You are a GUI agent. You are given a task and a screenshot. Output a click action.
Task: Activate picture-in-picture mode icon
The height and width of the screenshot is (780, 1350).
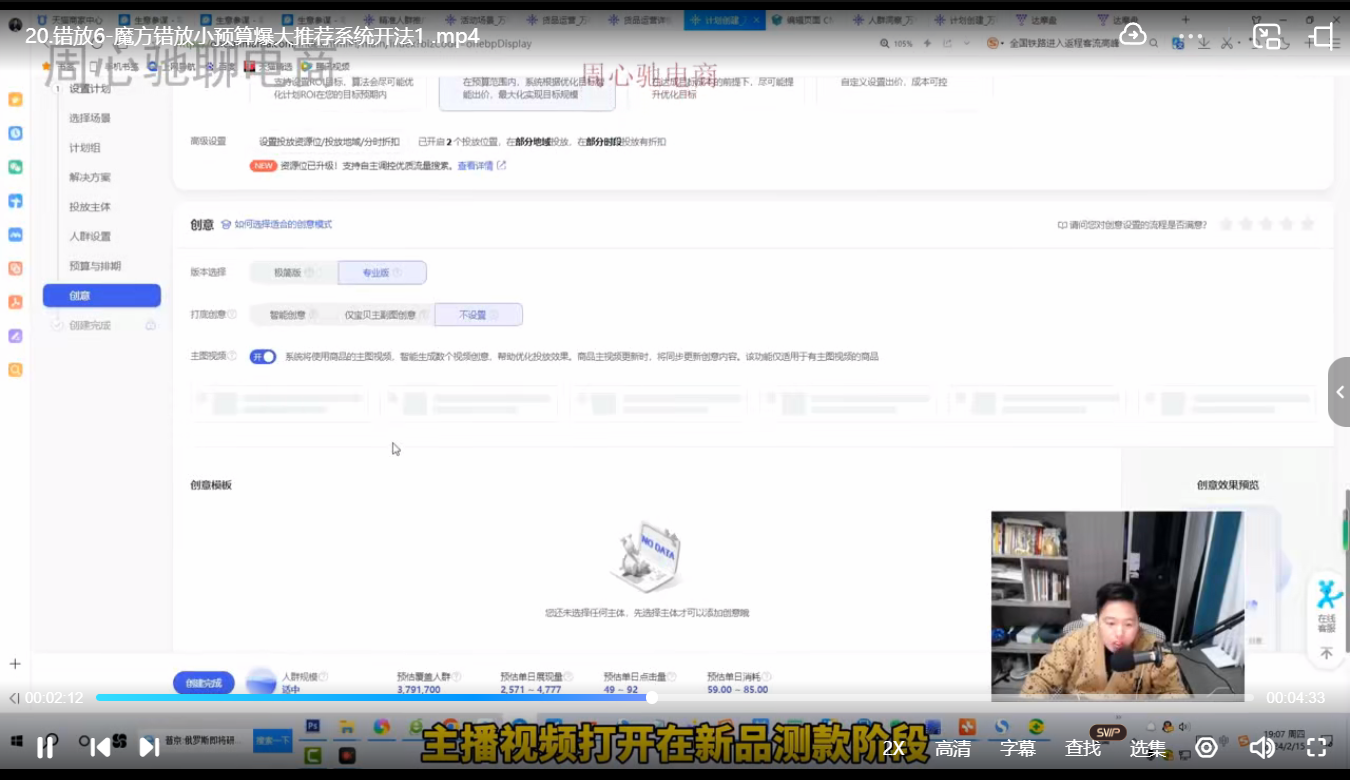tap(1266, 36)
